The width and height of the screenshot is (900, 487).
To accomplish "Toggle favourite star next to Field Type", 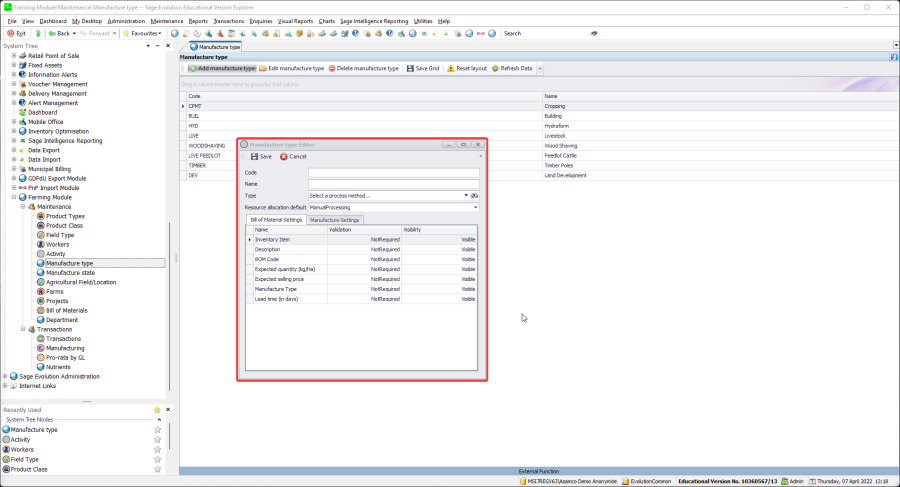I will click(x=157, y=459).
